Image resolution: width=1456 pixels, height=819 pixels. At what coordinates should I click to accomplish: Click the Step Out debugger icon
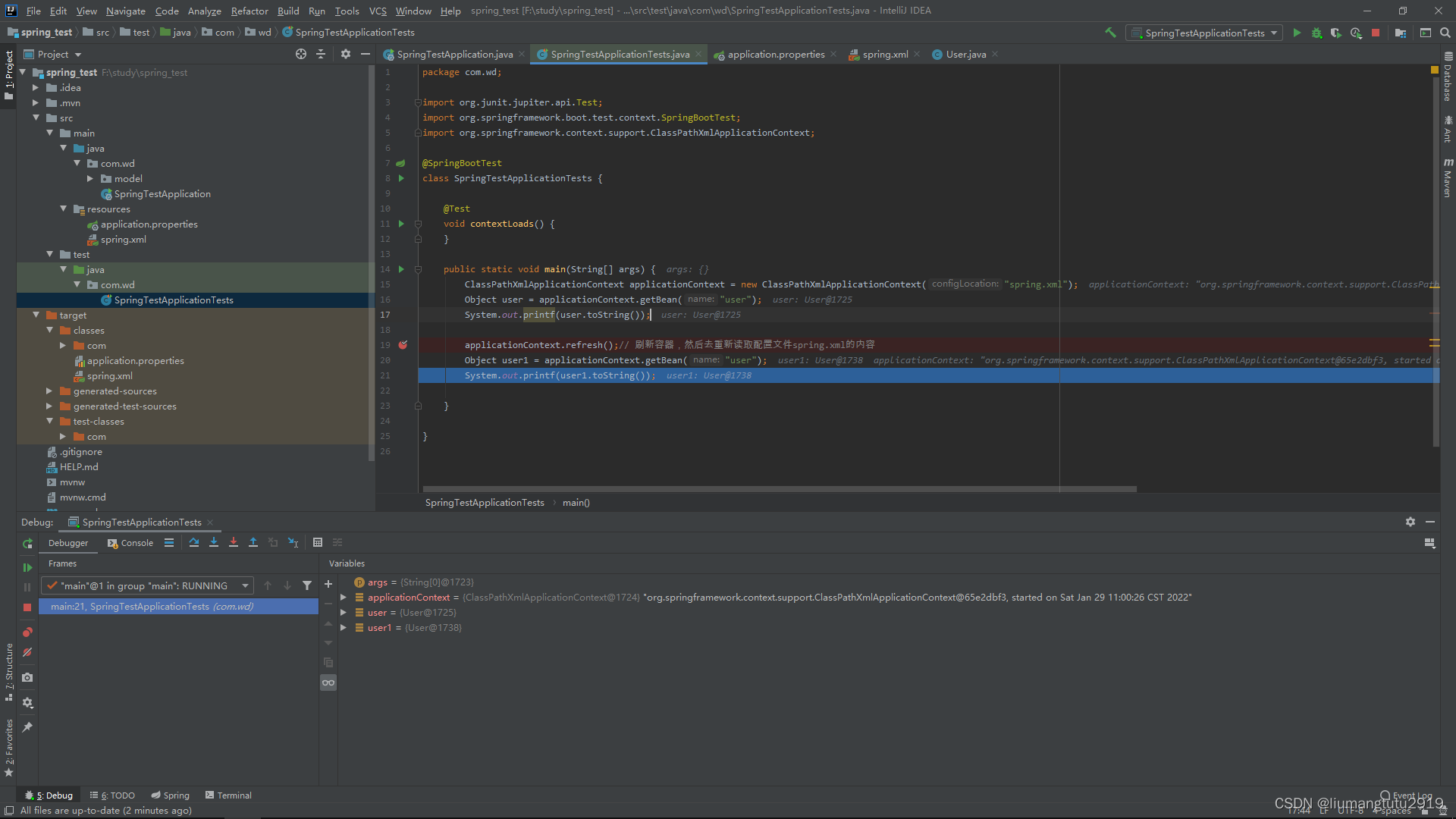point(253,542)
